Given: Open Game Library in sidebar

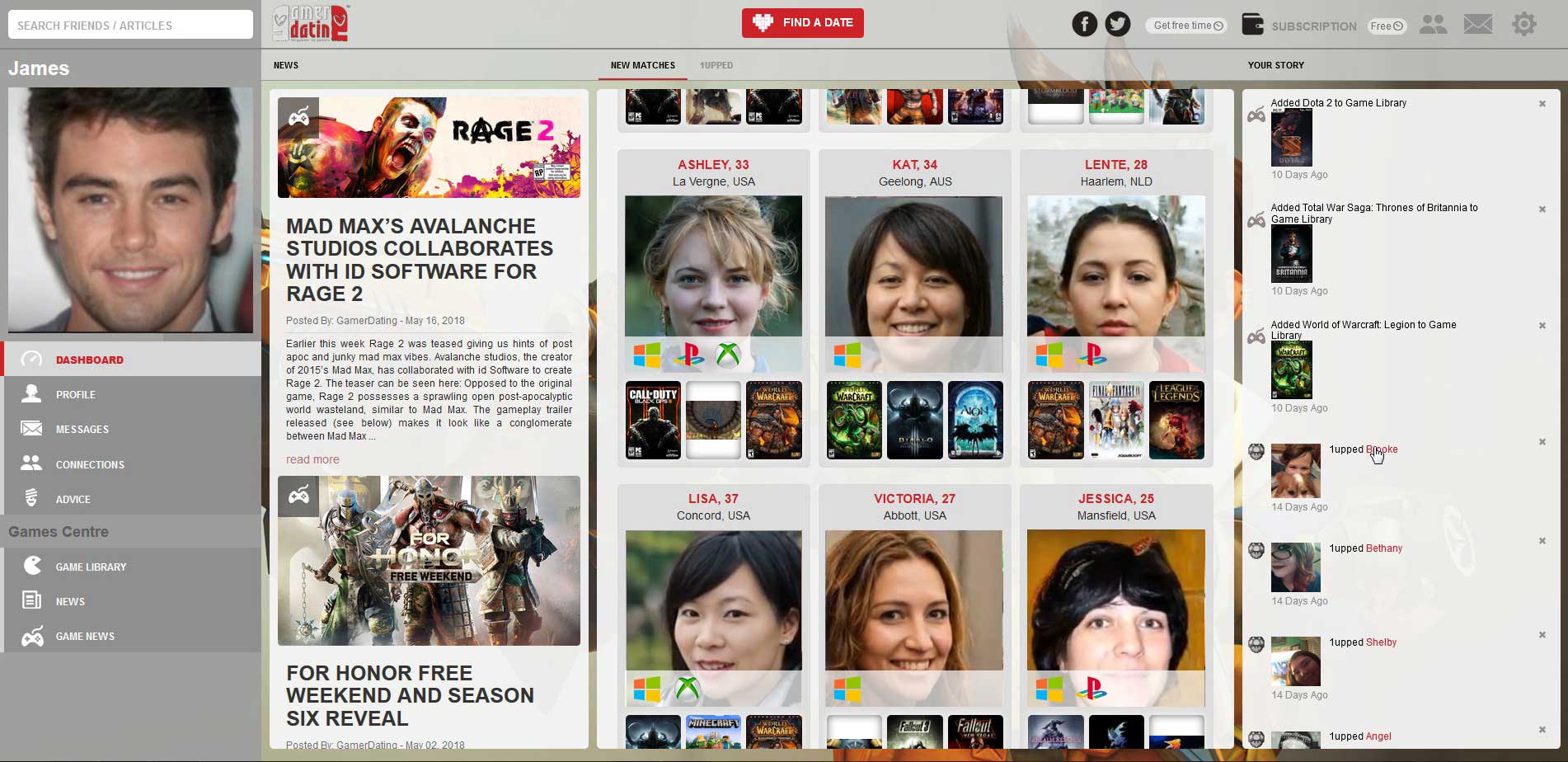Looking at the screenshot, I should tap(132, 567).
